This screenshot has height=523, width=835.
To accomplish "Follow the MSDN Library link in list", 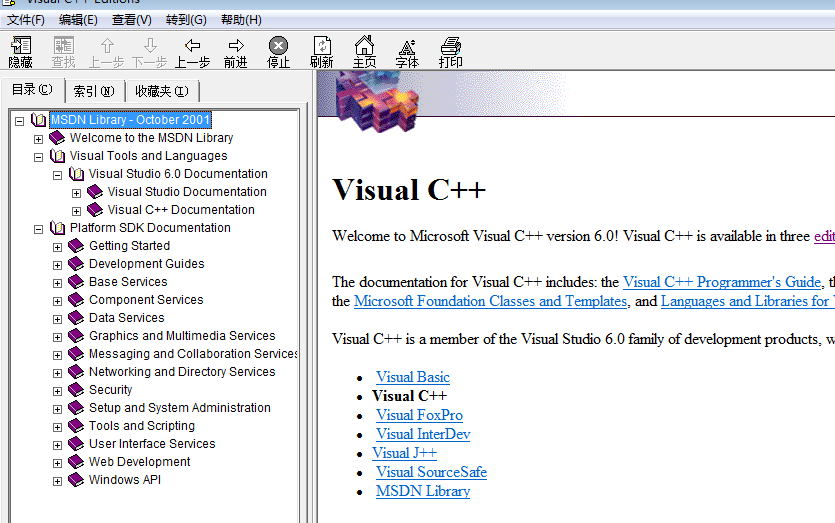I will (x=423, y=491).
